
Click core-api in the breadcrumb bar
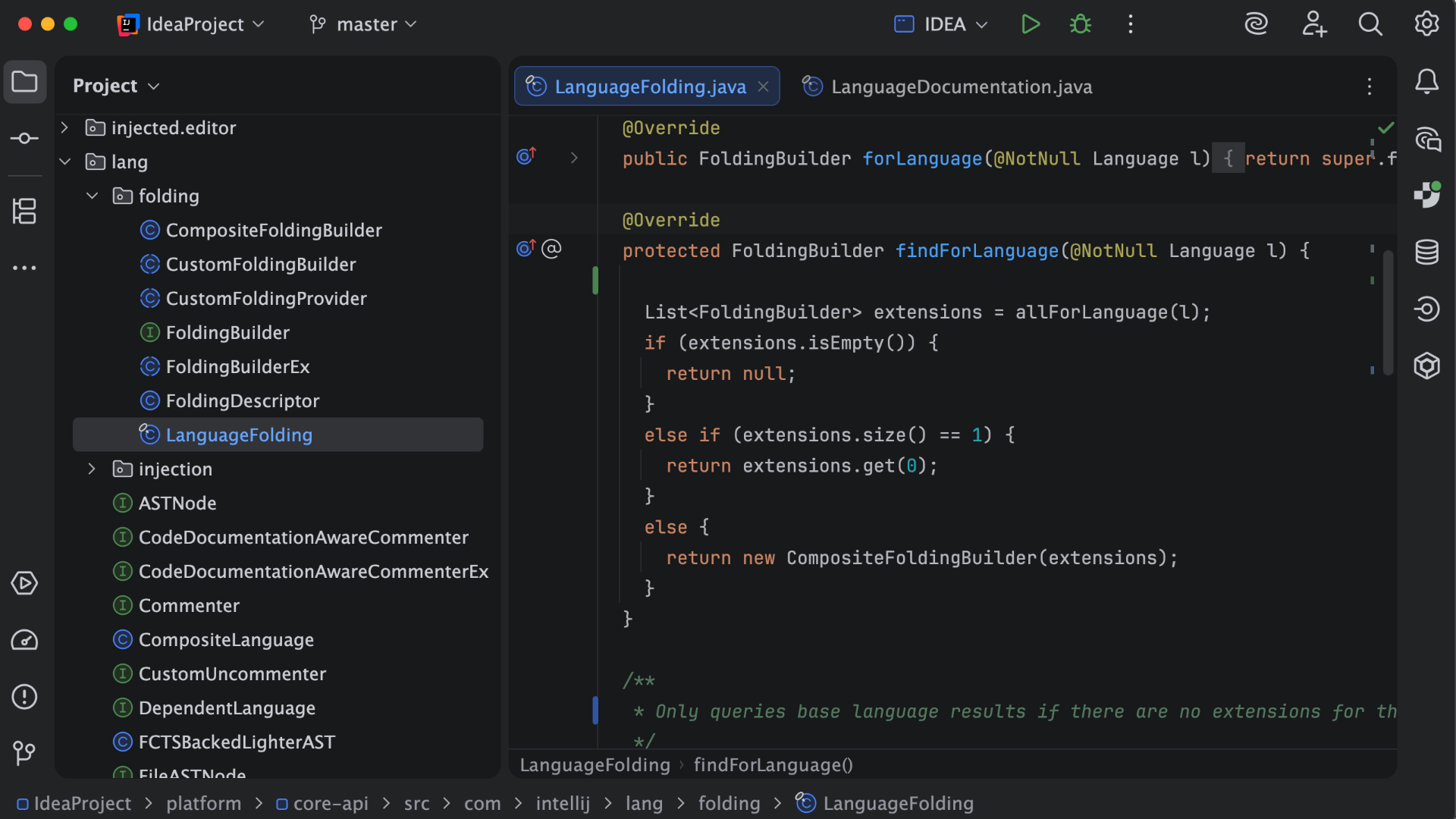point(330,803)
